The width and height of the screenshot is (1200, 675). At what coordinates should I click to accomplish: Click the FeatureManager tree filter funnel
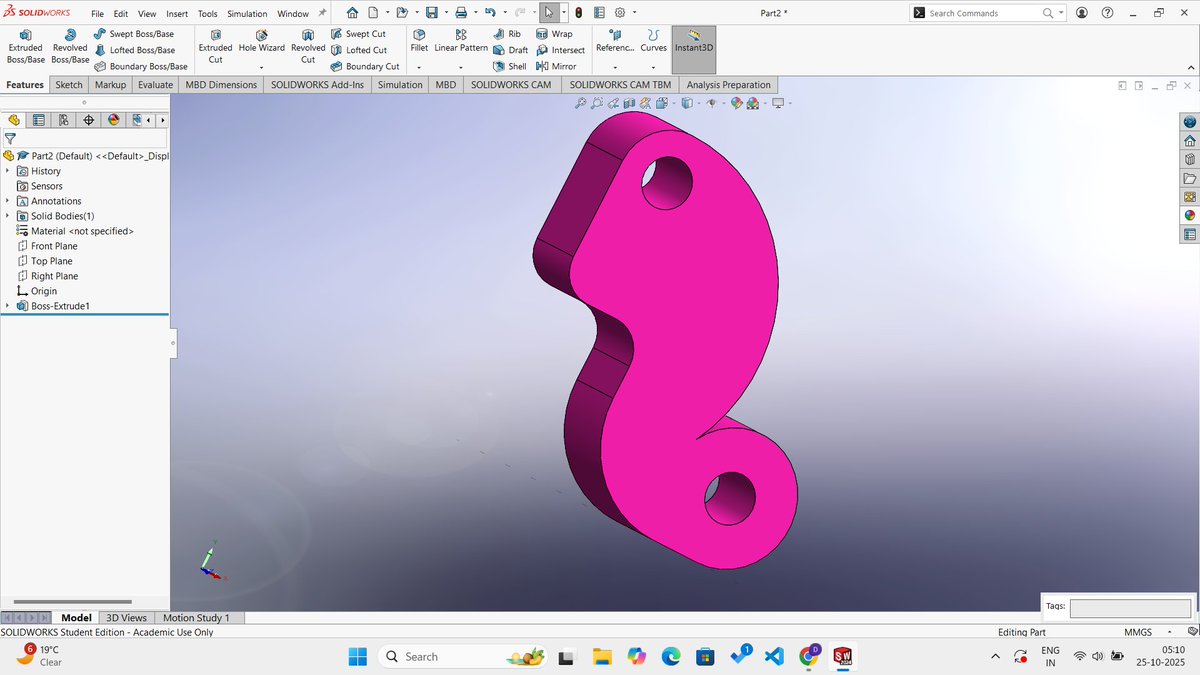tap(10, 139)
